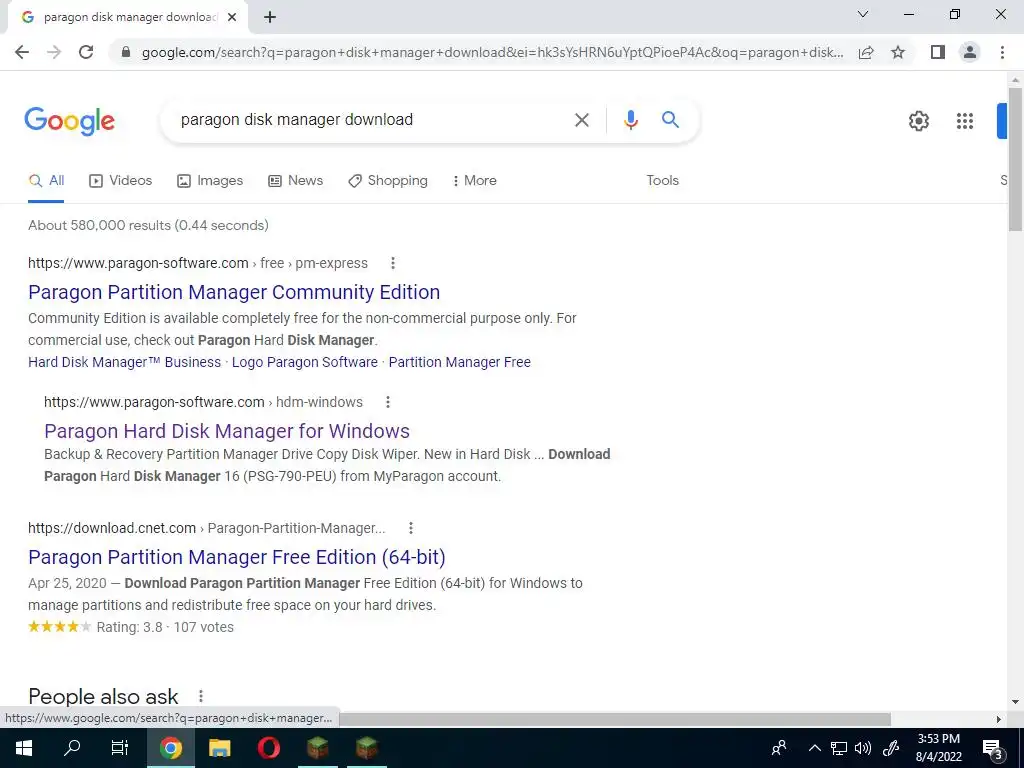
Task: Click the horizontal scrollbar thumb
Action: (x=614, y=720)
